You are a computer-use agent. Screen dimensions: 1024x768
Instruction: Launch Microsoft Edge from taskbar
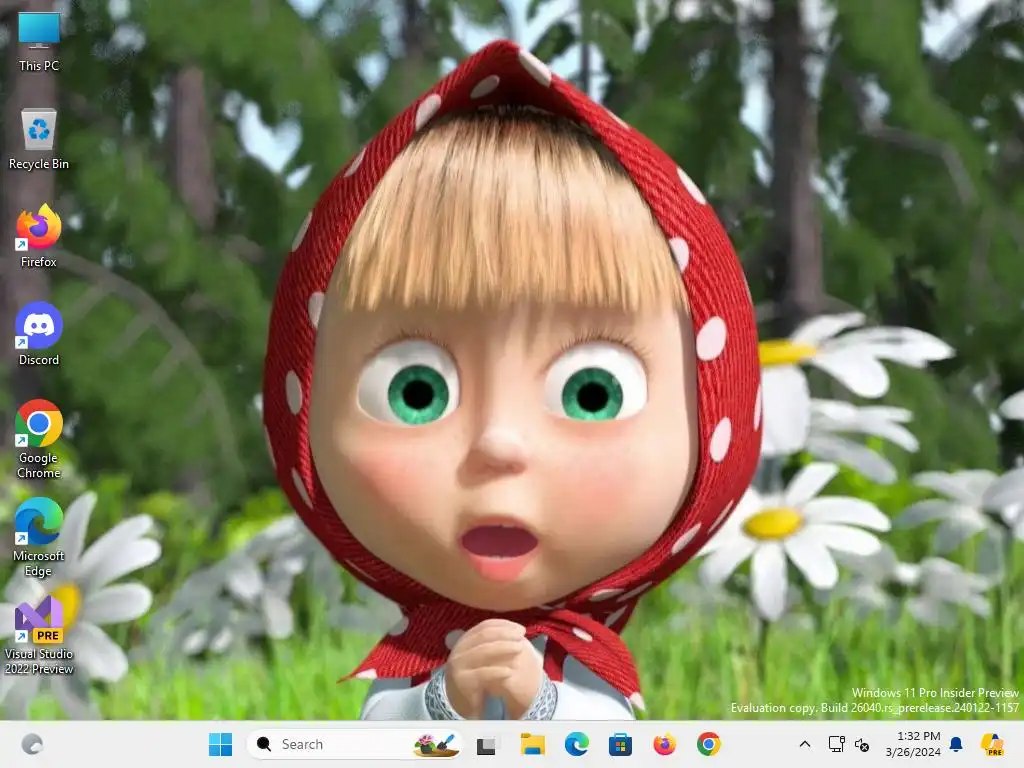click(x=576, y=744)
